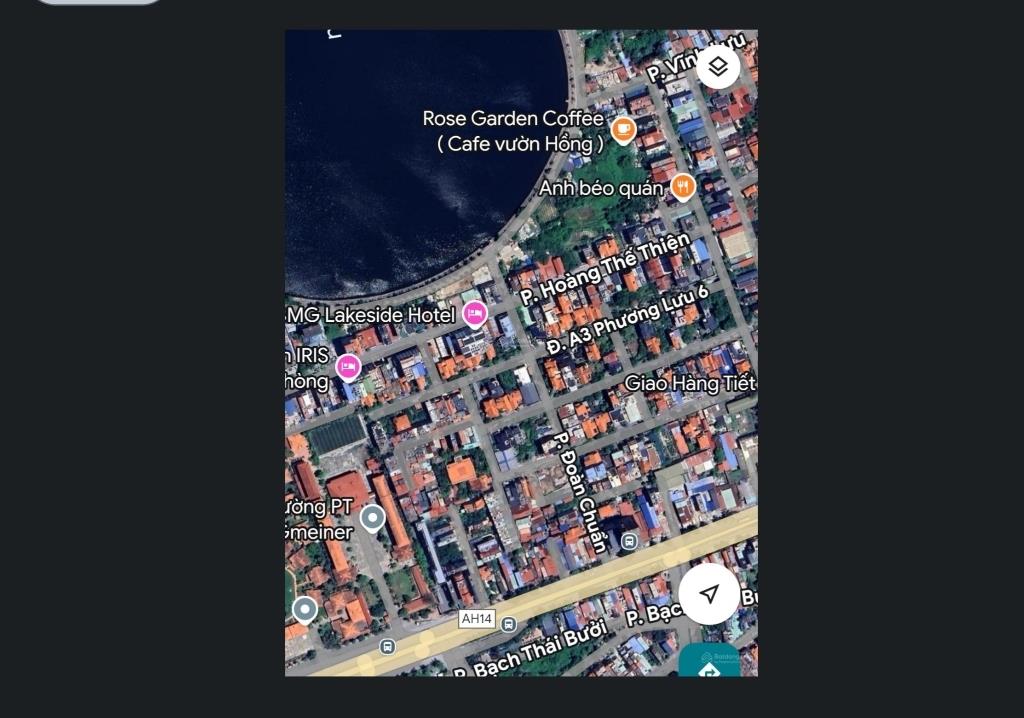Tap the MG Lakeside Hotel pink pin
Image resolution: width=1024 pixels, height=718 pixels.
(x=474, y=314)
